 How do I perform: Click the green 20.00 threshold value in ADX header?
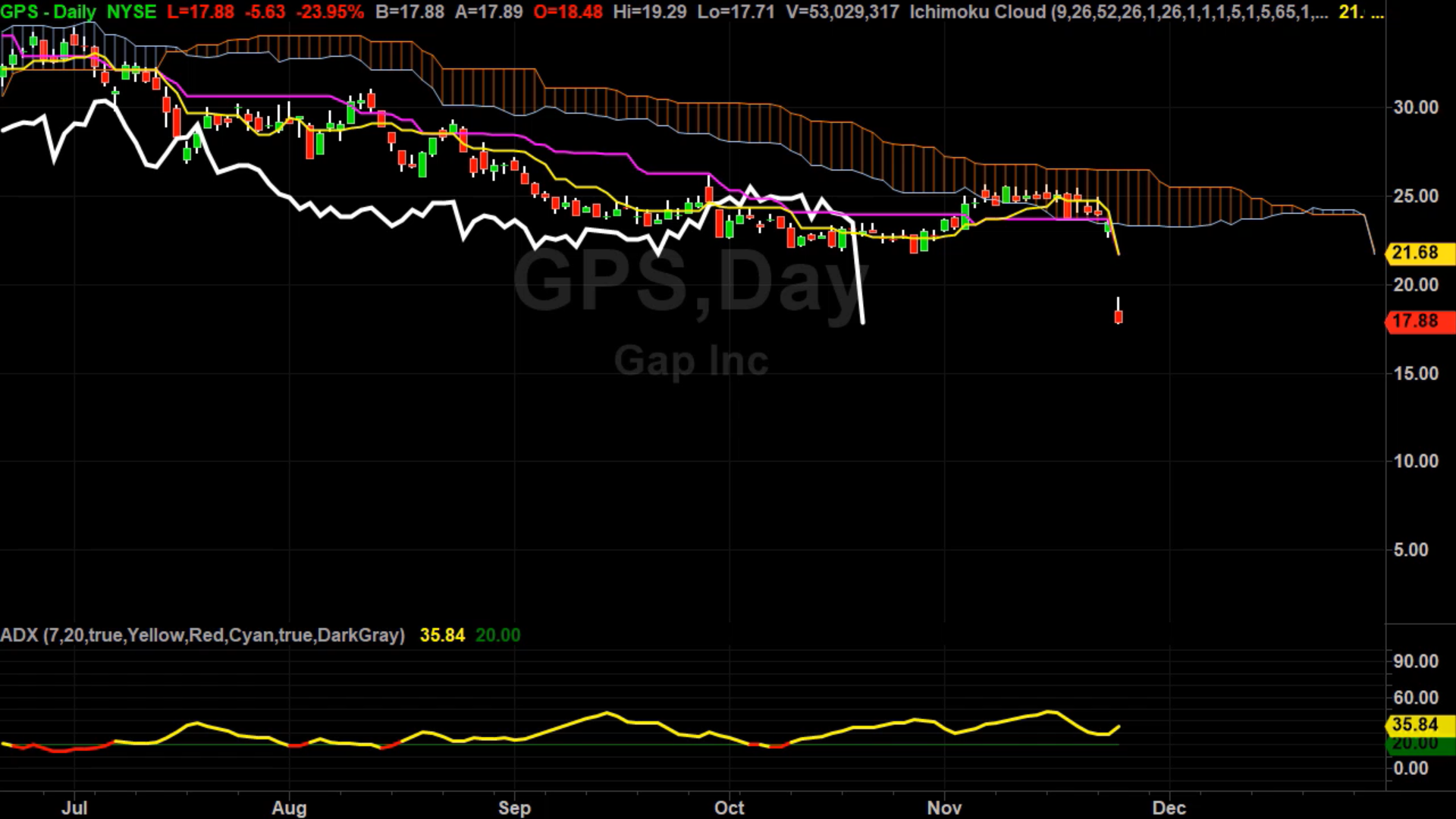tap(497, 635)
